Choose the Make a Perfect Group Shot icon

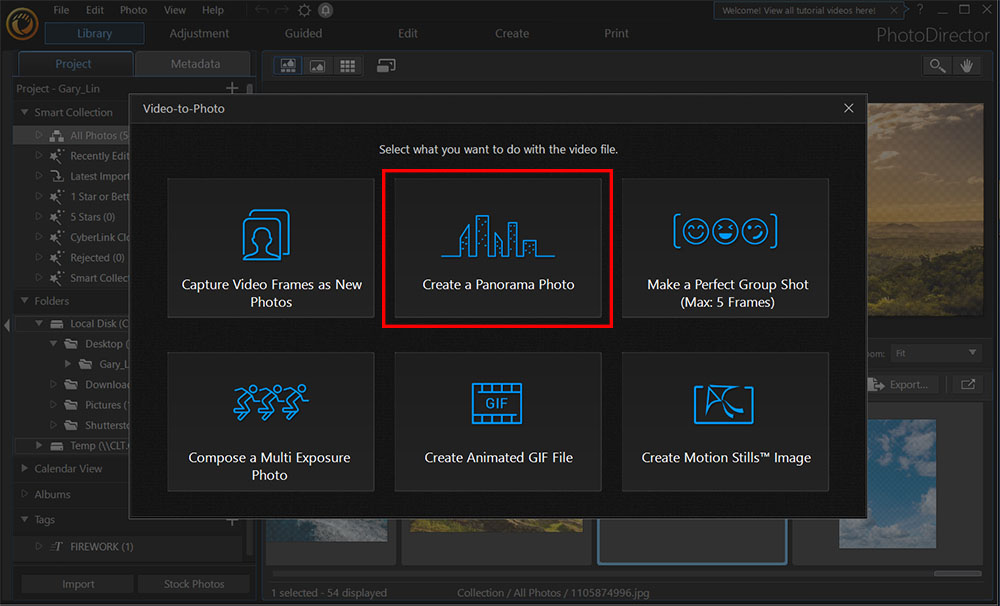[724, 231]
